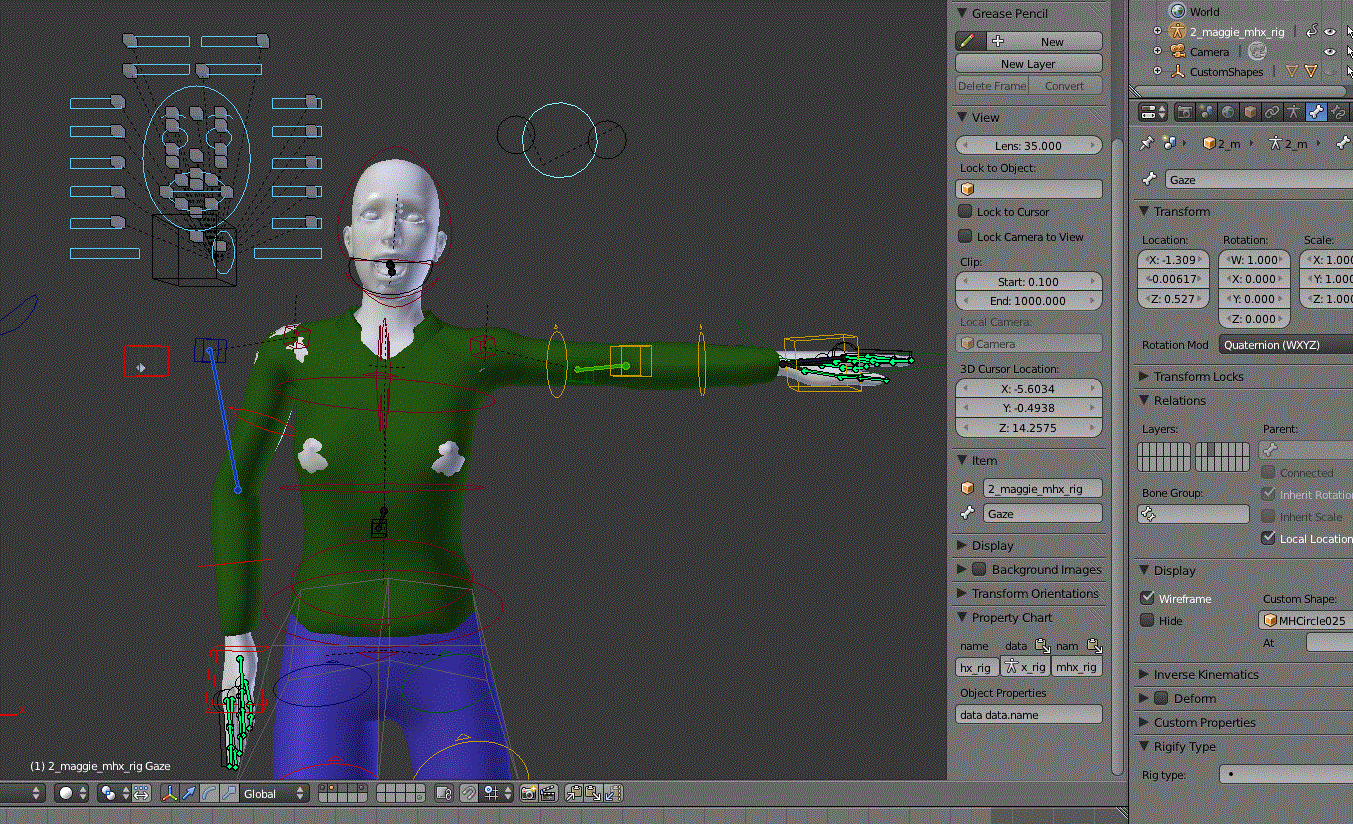The width and height of the screenshot is (1353, 824).
Task: Click the armature icon beside 2_maggie_mhx_rig
Action: pos(1177,31)
